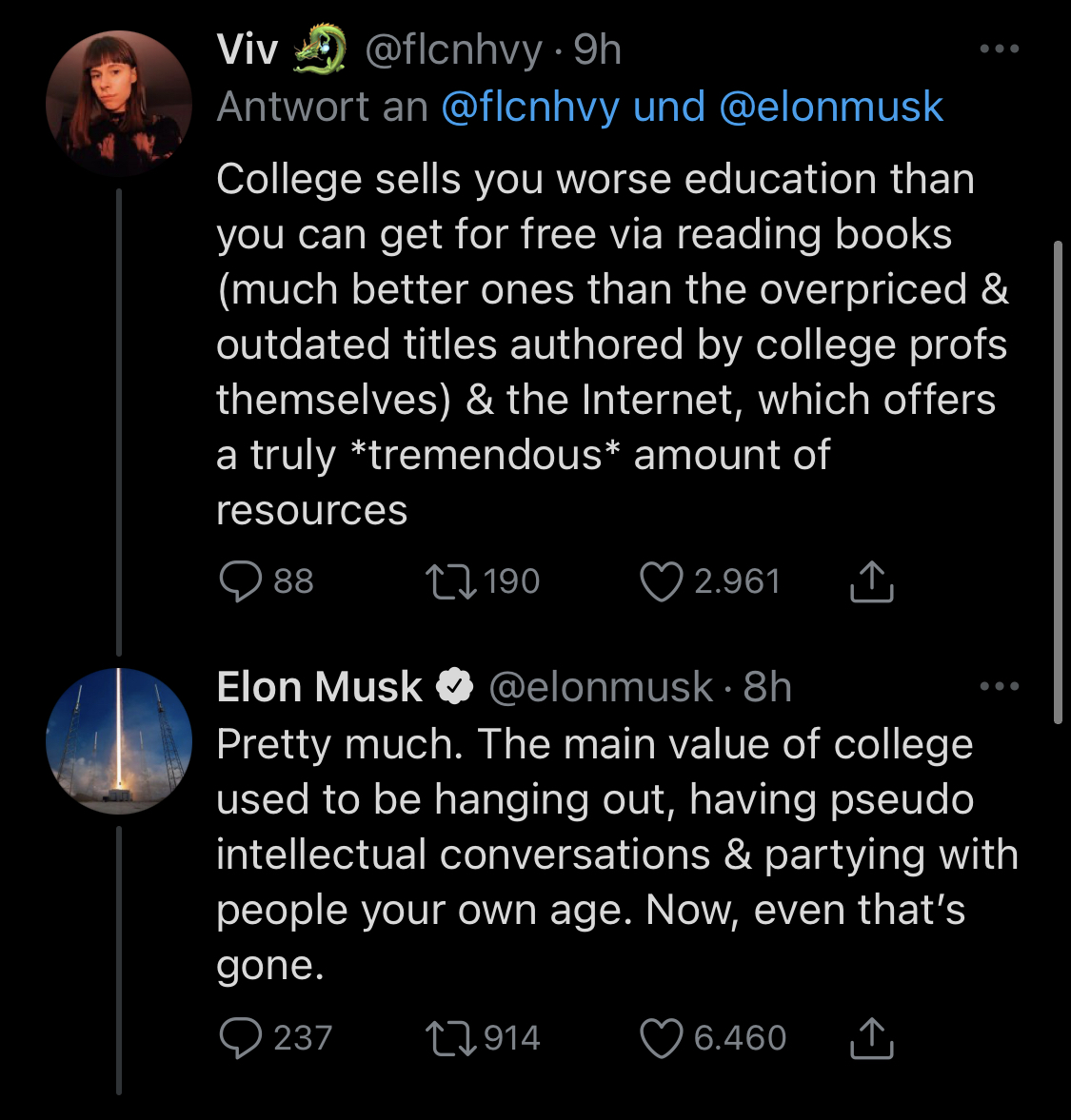Like Elon Musk's tweet
The image size is (1071, 1120).
pyautogui.click(x=661, y=1038)
